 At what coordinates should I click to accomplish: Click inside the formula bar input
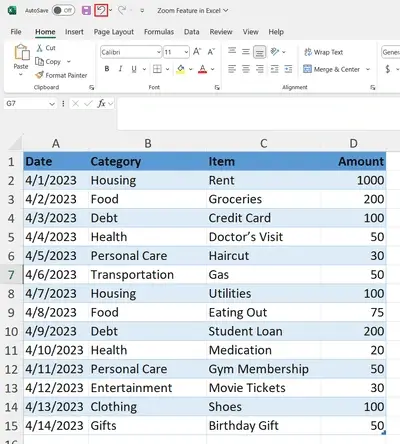pyautogui.click(x=258, y=113)
